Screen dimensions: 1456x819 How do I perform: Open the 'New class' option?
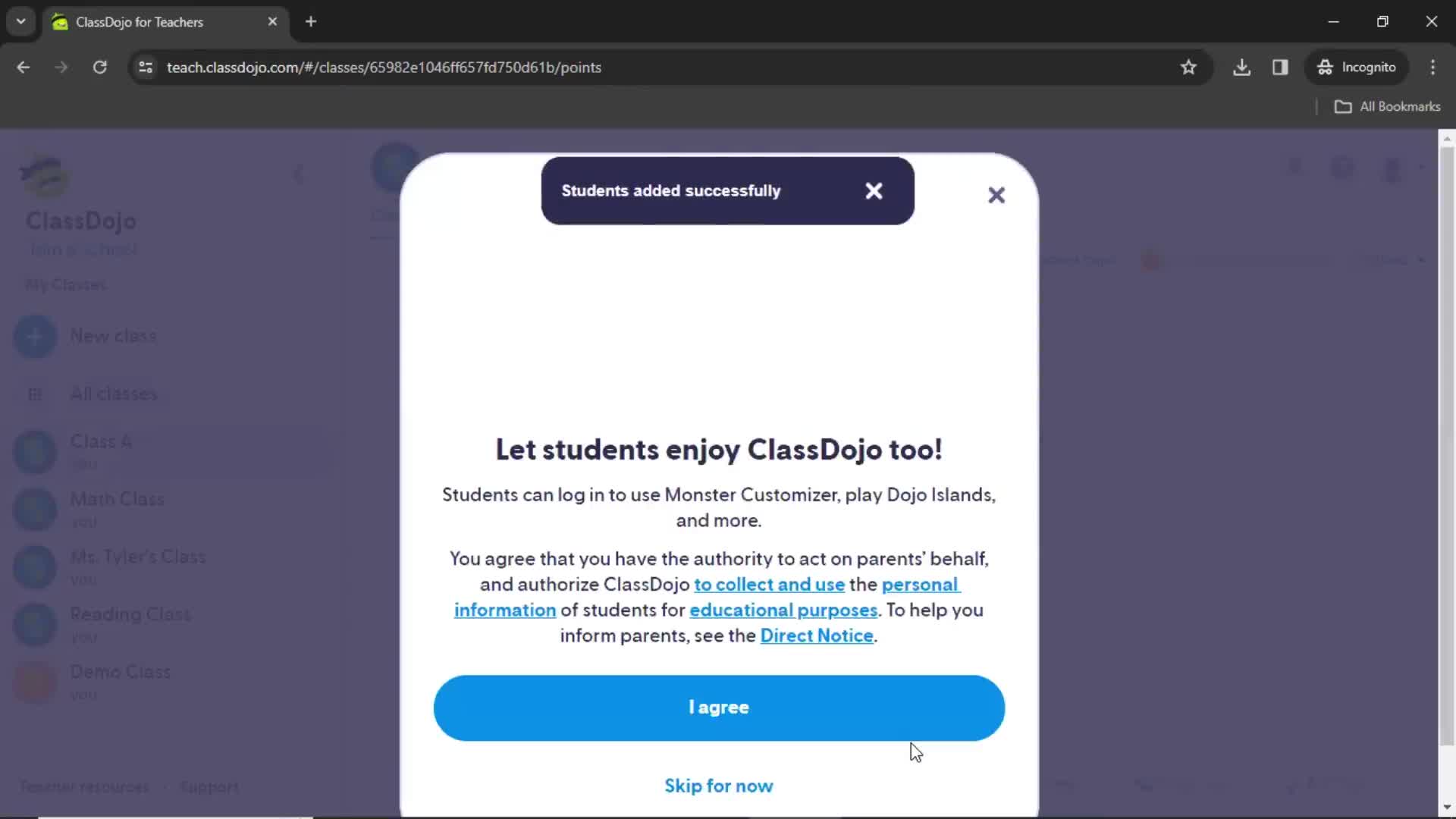click(x=112, y=335)
